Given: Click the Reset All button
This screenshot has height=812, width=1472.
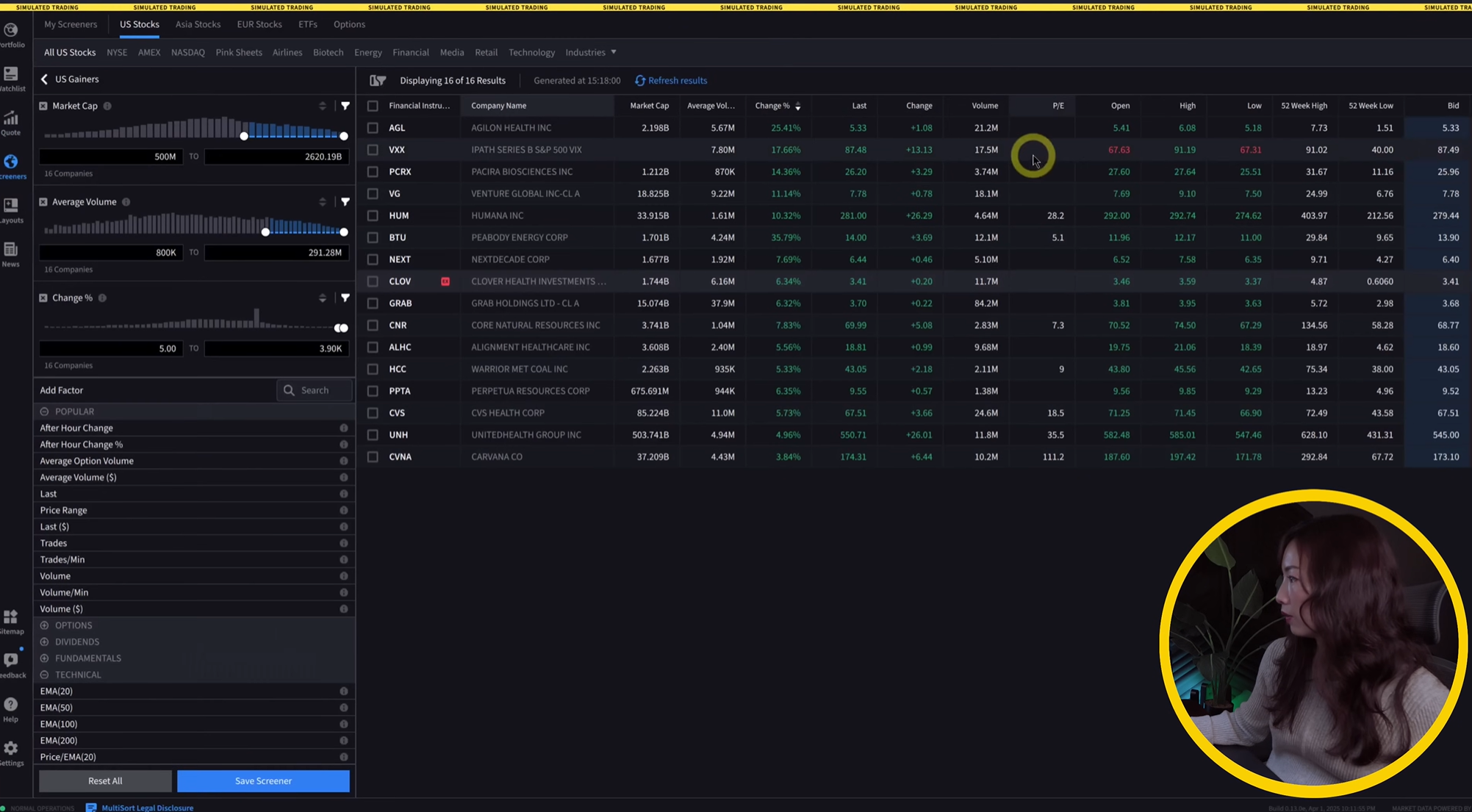Looking at the screenshot, I should click(105, 781).
